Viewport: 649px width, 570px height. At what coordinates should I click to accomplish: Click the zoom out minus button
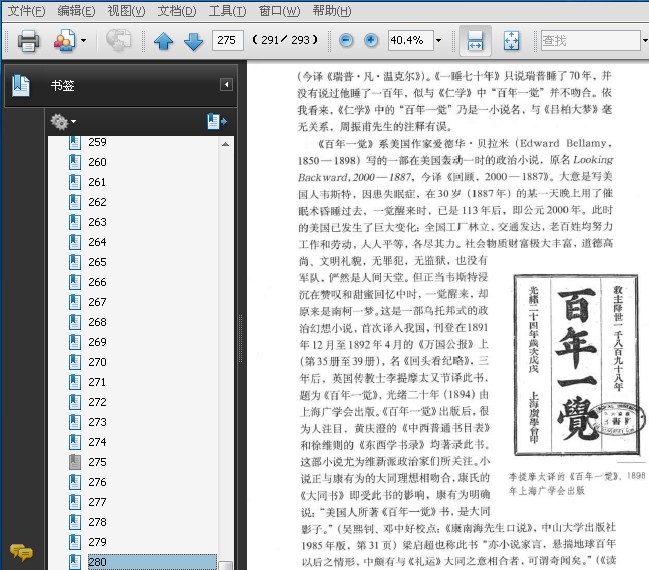tap(346, 41)
